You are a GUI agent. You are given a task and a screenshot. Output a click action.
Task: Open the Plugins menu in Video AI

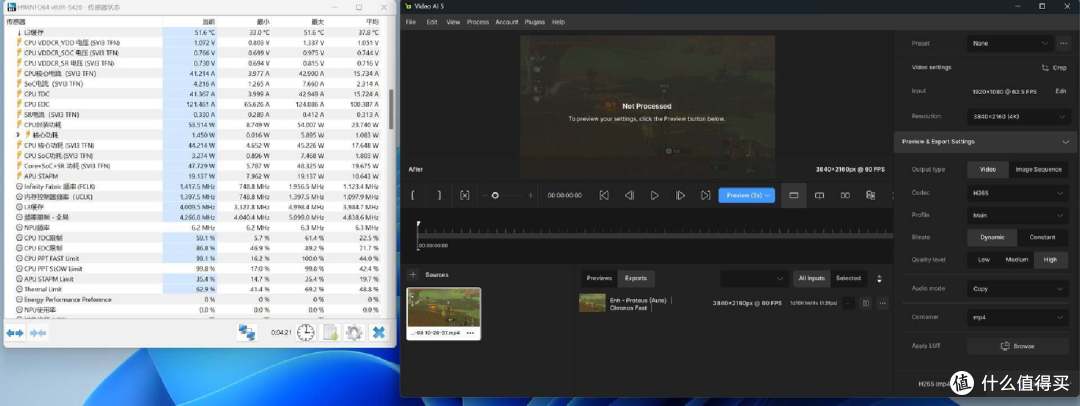tap(535, 22)
